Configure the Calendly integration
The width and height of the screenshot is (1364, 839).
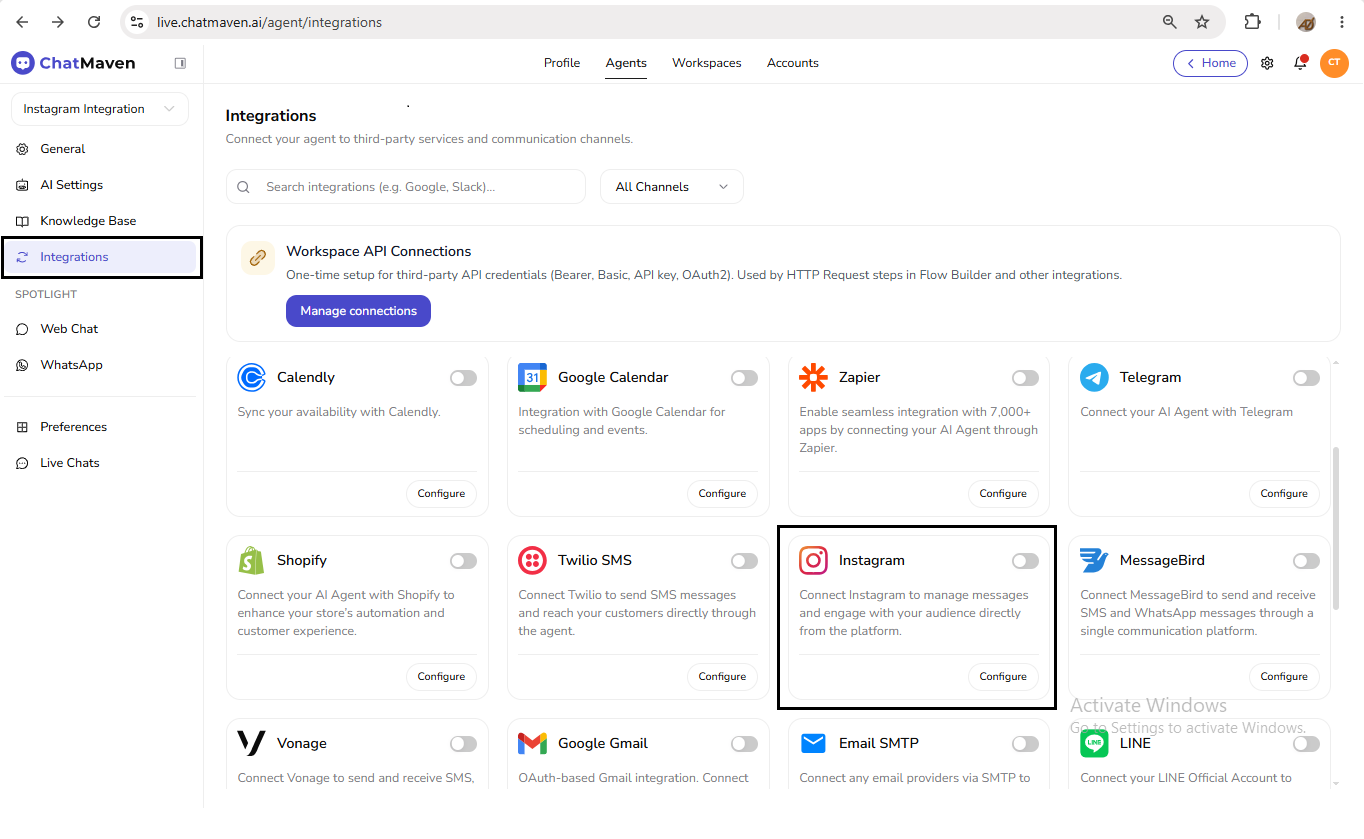pyautogui.click(x=441, y=493)
